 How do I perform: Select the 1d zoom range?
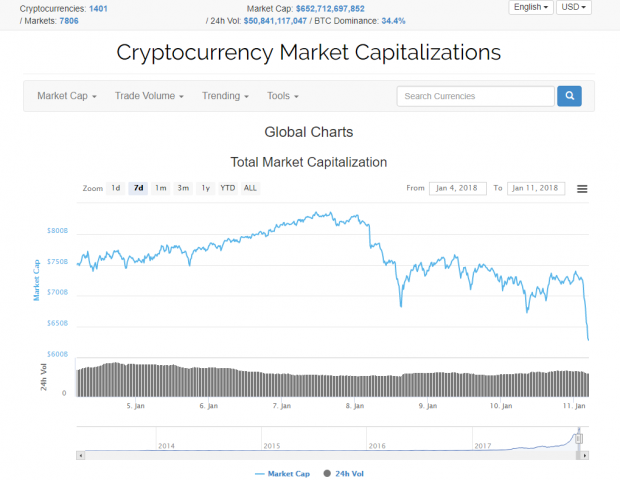point(116,188)
